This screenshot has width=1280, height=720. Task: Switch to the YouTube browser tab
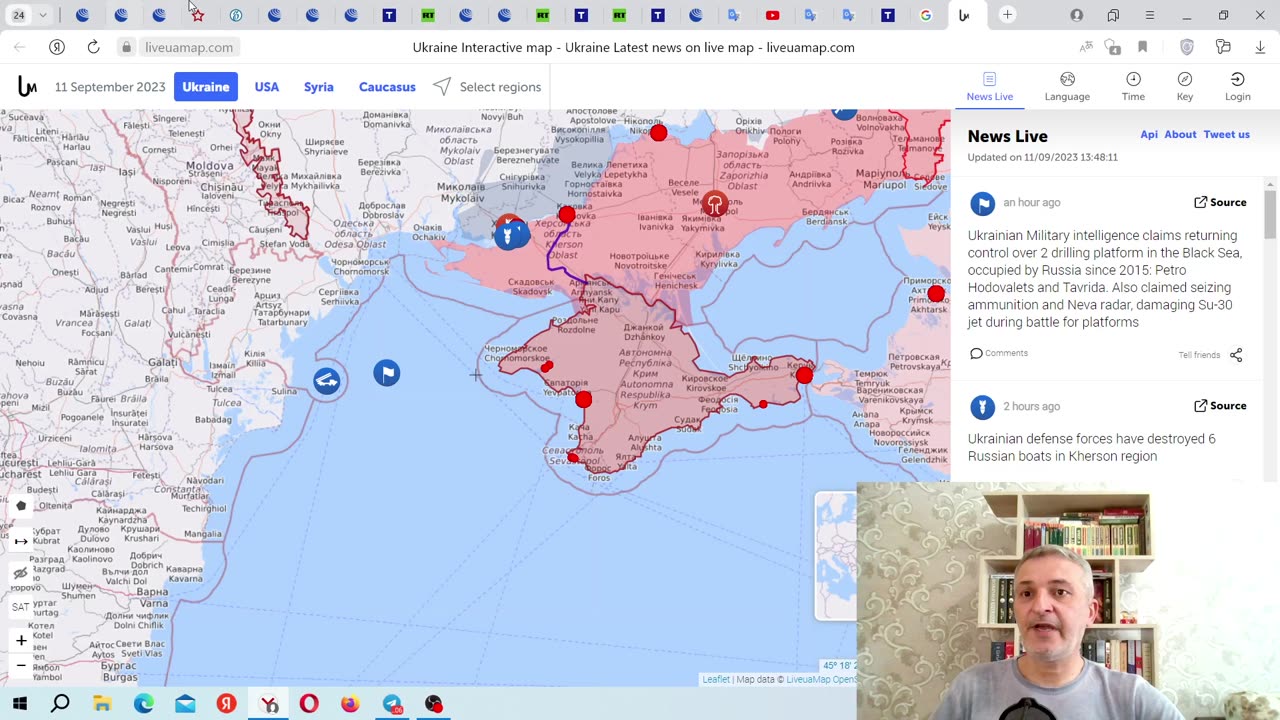click(772, 15)
